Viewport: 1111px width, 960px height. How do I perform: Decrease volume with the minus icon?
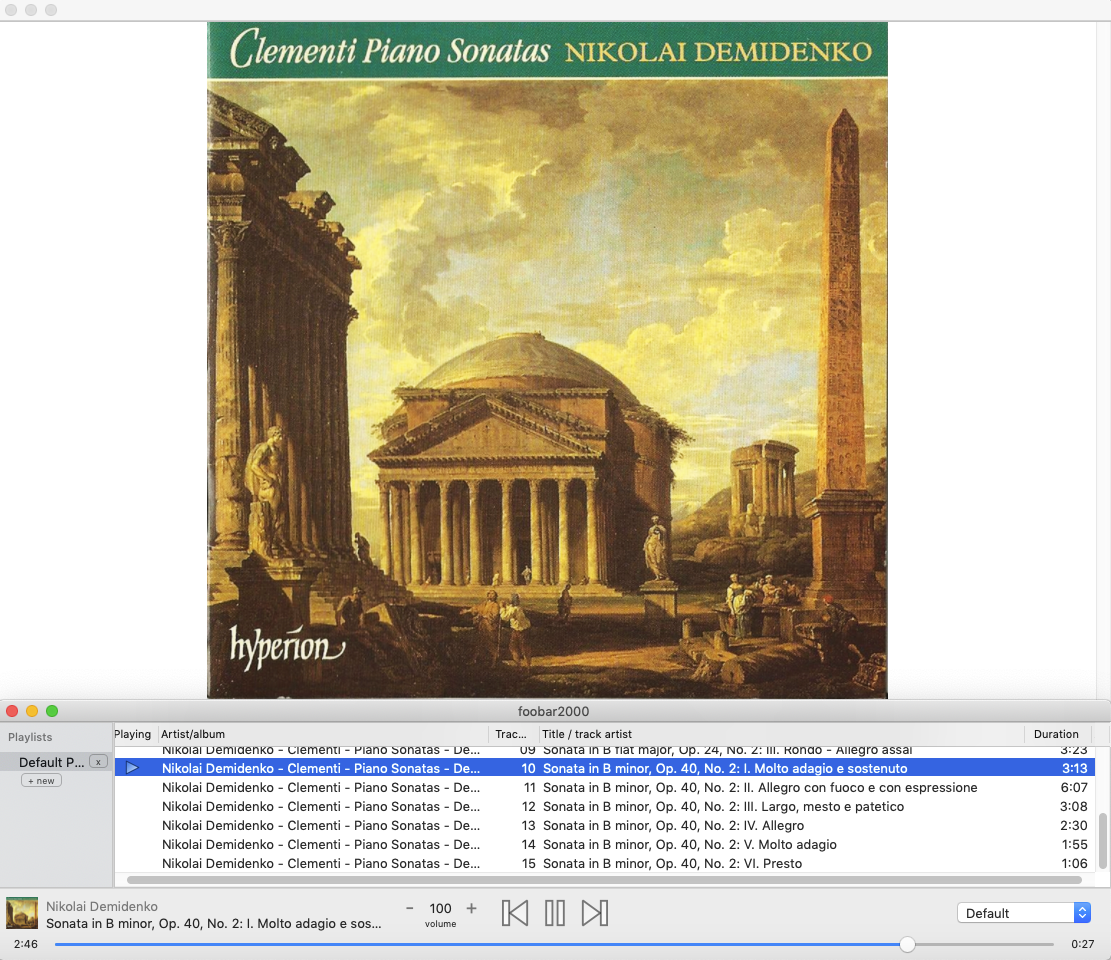point(410,909)
